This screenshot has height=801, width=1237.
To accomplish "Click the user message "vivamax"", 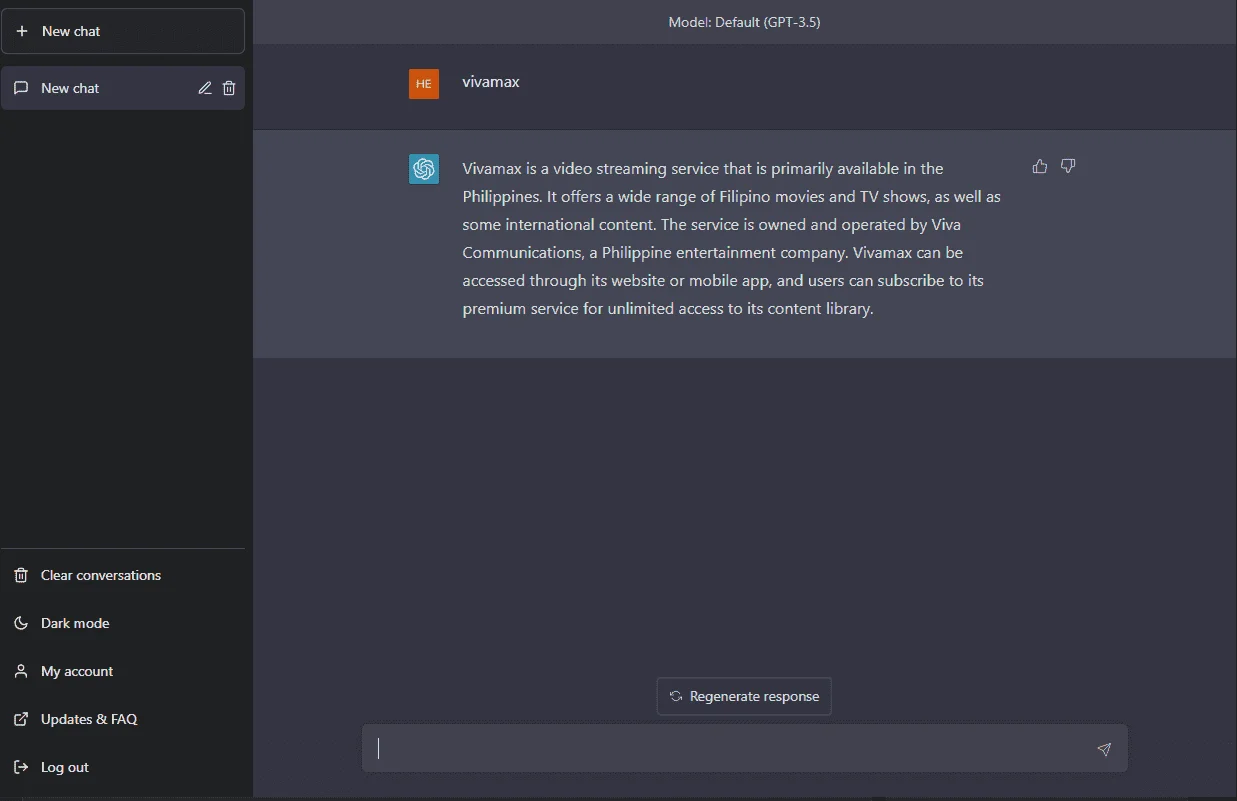I will 491,82.
